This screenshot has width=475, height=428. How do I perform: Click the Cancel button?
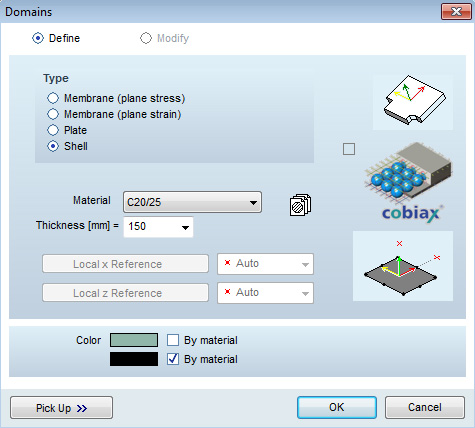pos(425,407)
